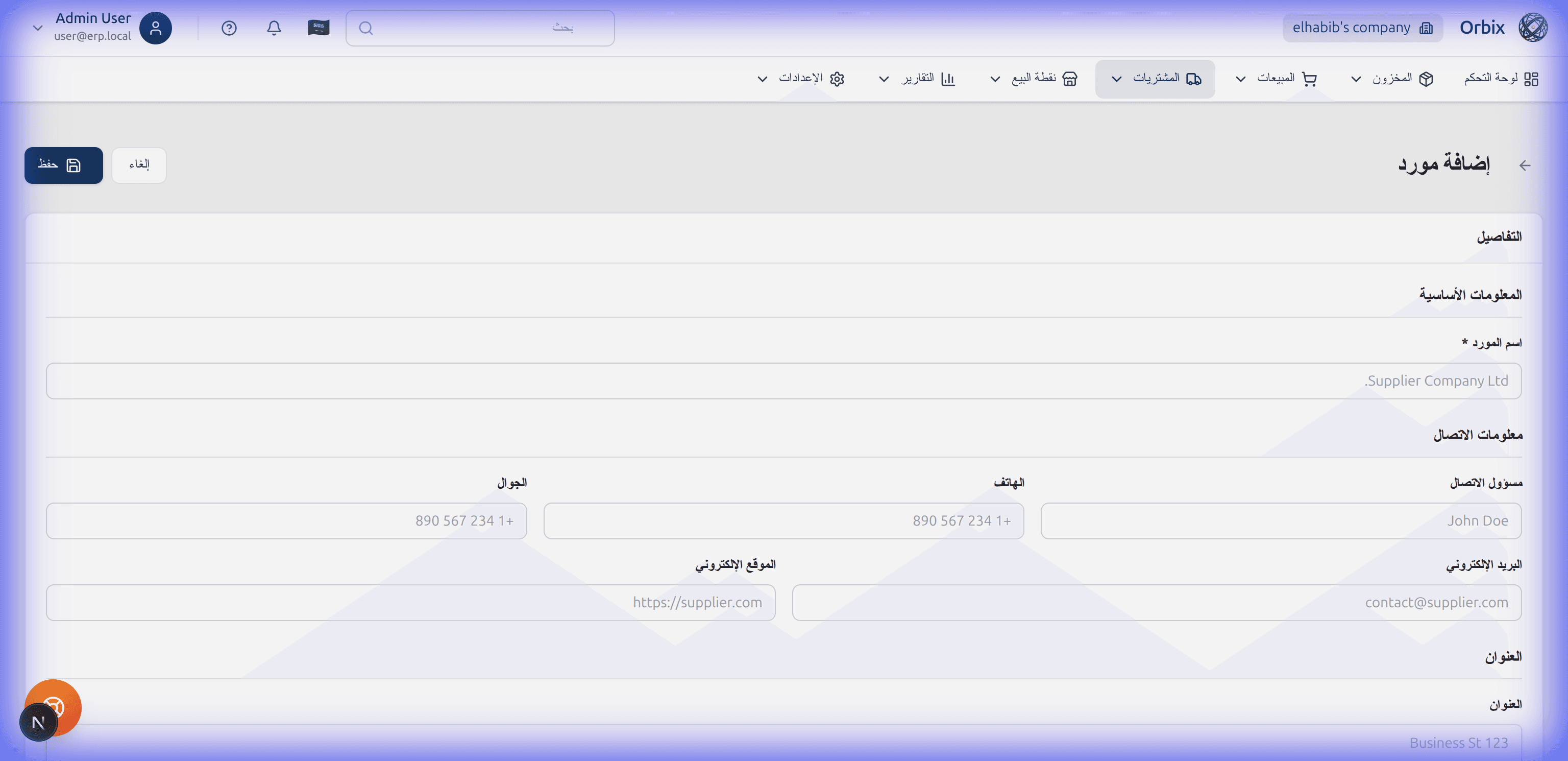The height and width of the screenshot is (761, 1568).
Task: Click the Admin User avatar
Action: (155, 28)
